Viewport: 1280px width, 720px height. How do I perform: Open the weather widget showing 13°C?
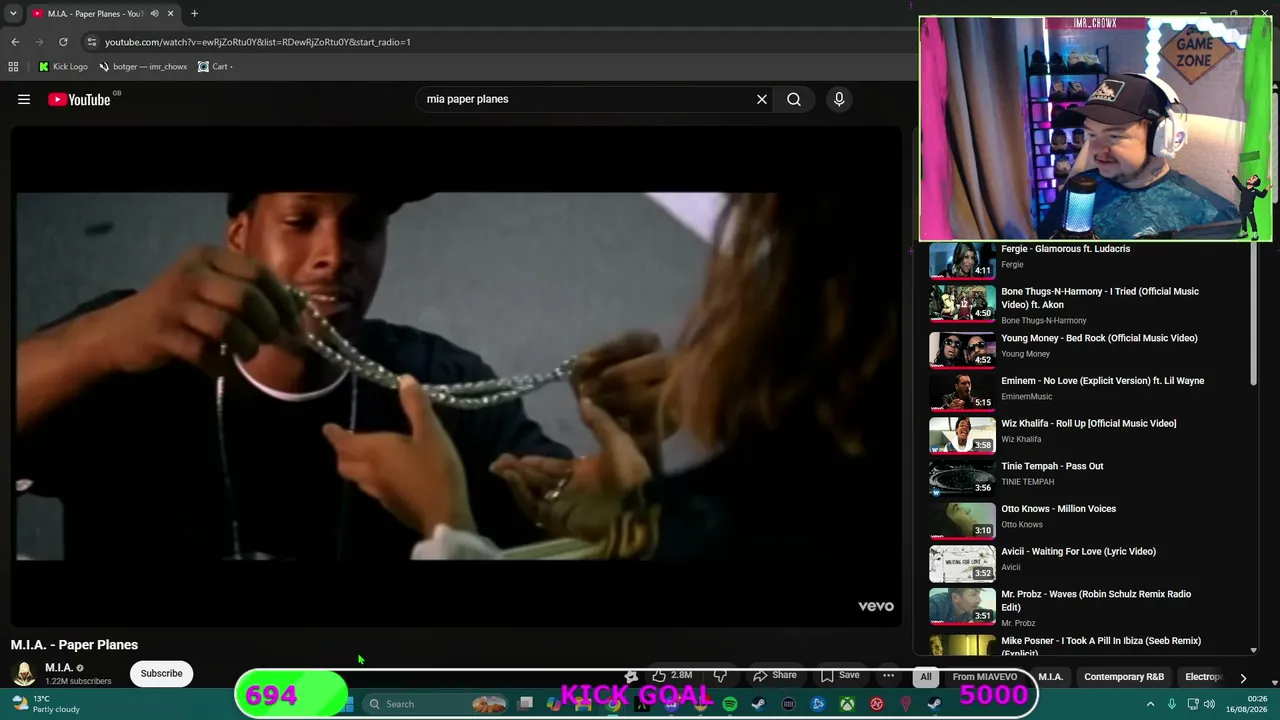(45, 704)
